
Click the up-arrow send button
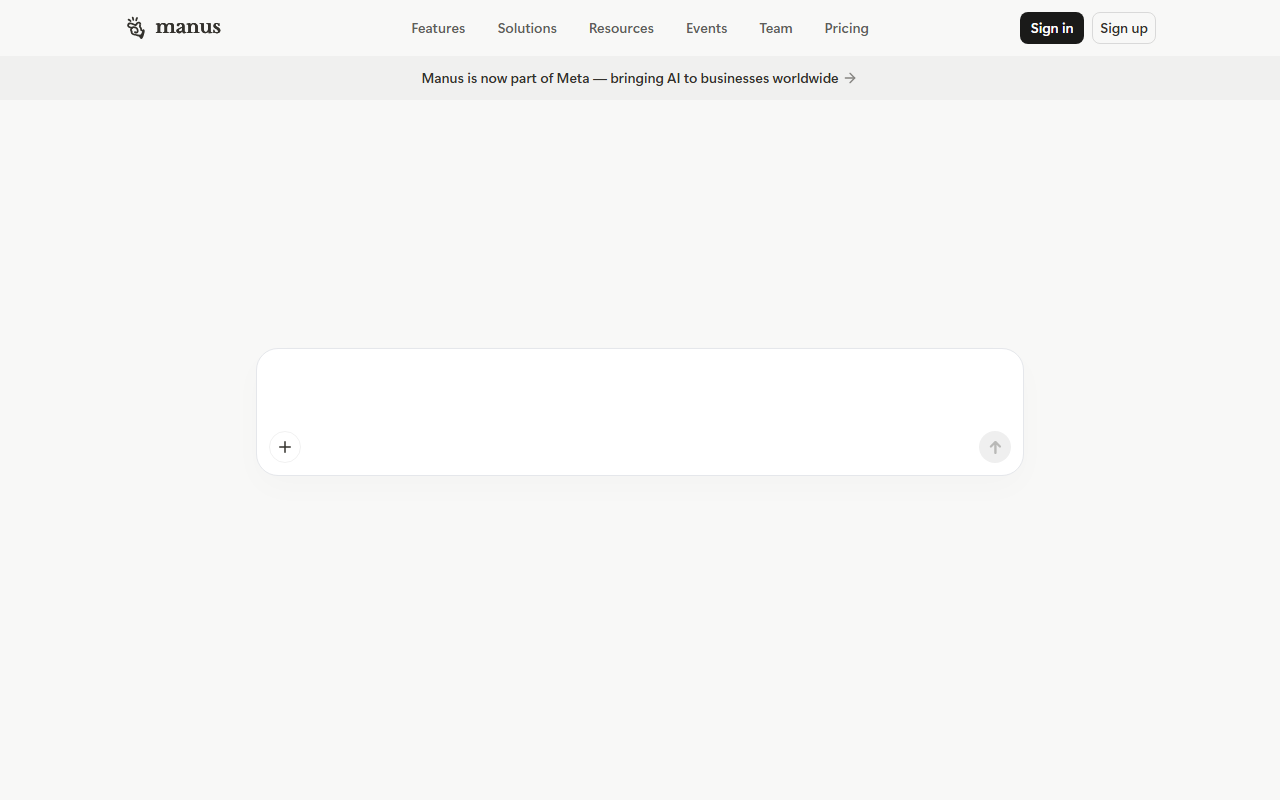[x=995, y=447]
